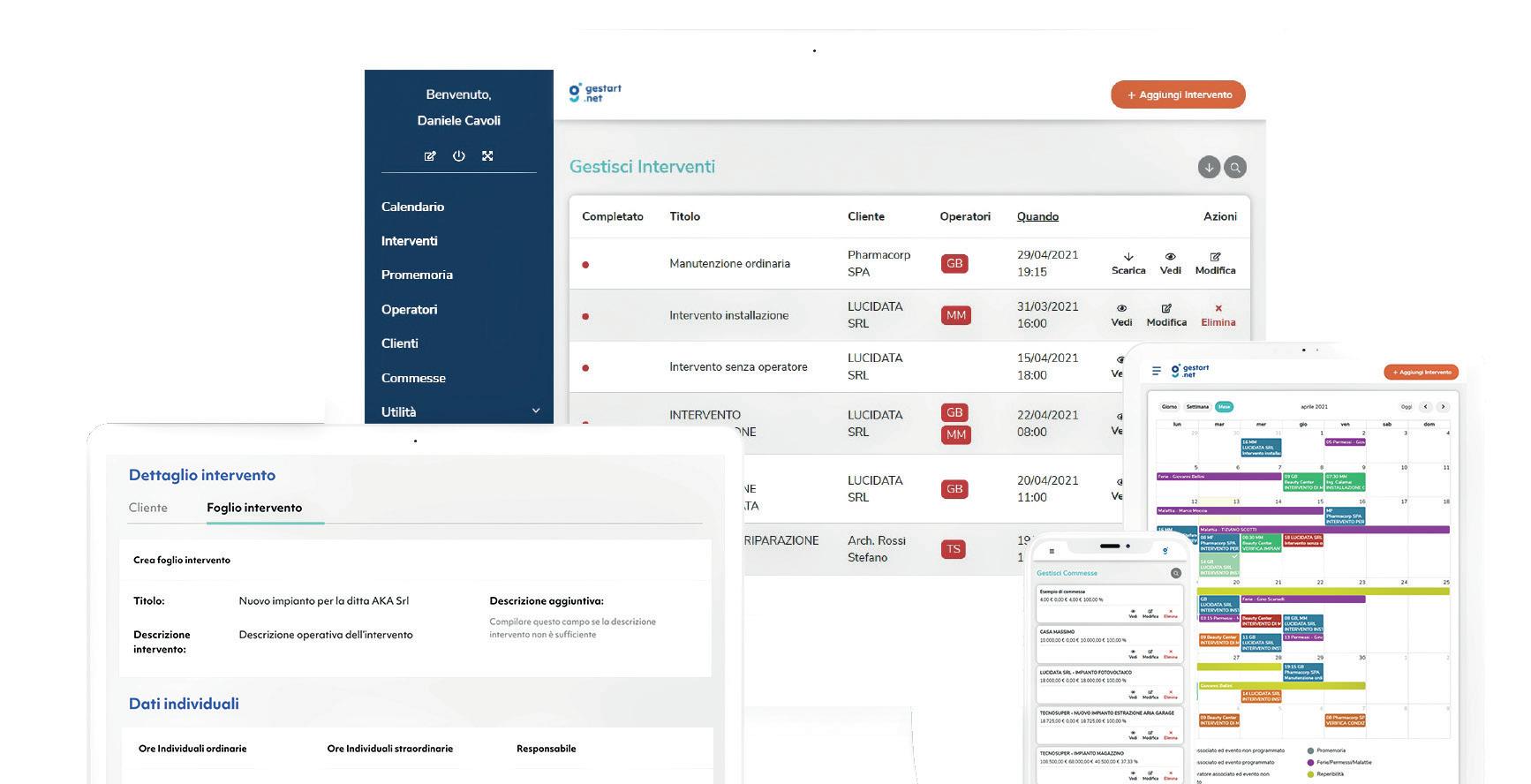Click the GB operator badge for Manutenzione ordinaria

(954, 263)
